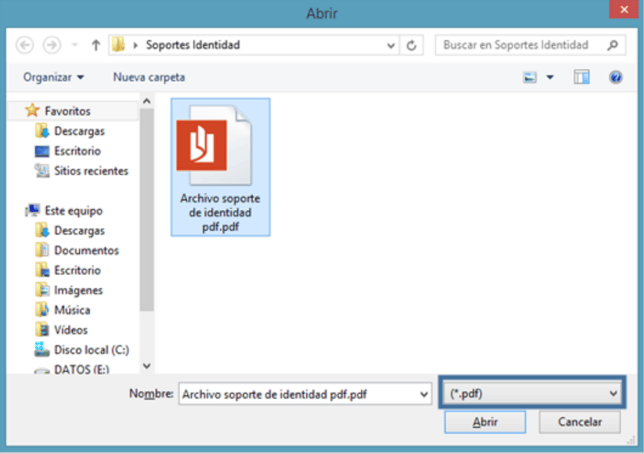Select Sitios recientes in the sidebar
644x454 pixels.
click(90, 171)
